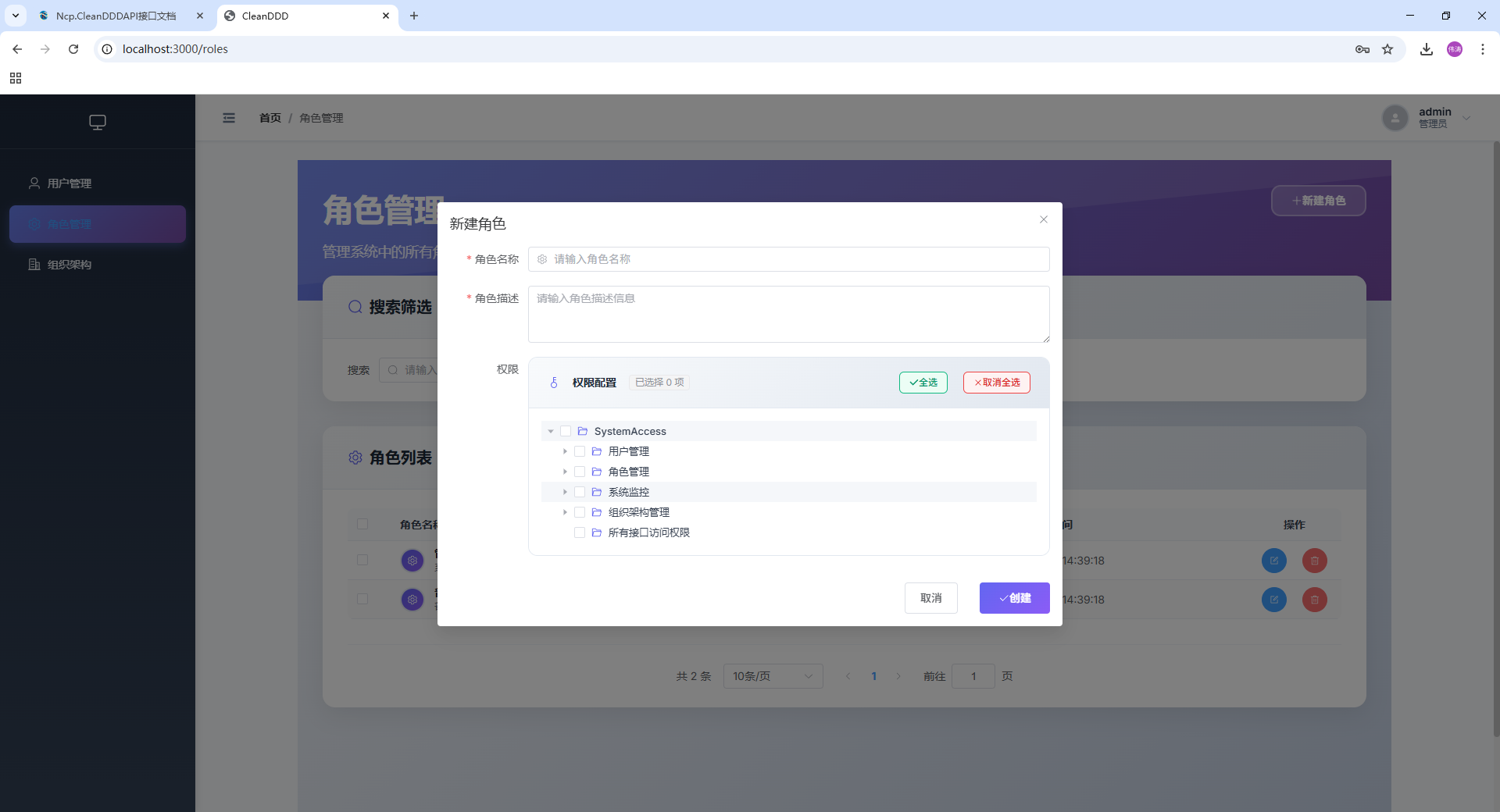Open the admin account dropdown arrow

(x=1467, y=118)
